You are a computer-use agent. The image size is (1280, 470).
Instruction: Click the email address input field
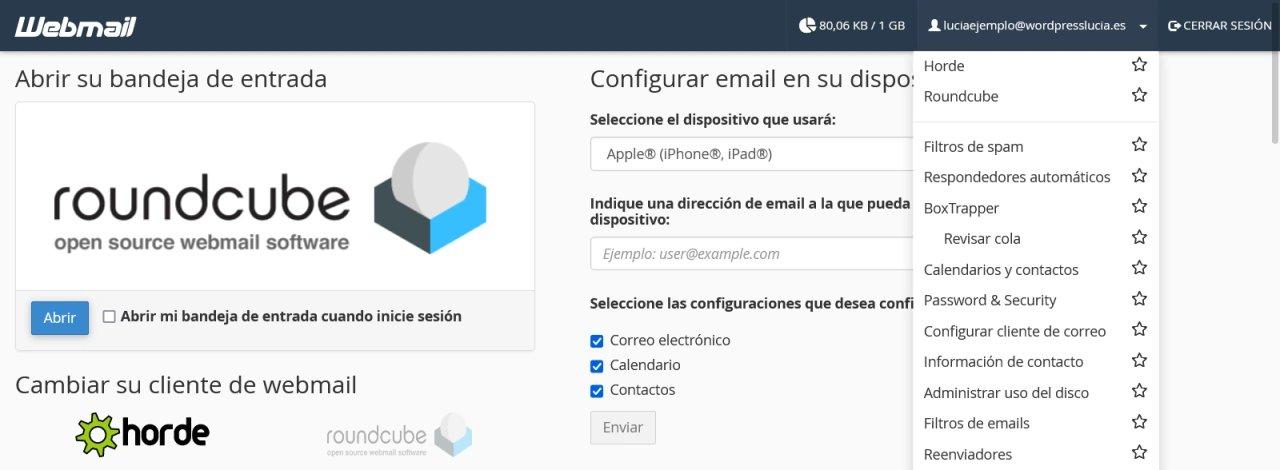752,254
